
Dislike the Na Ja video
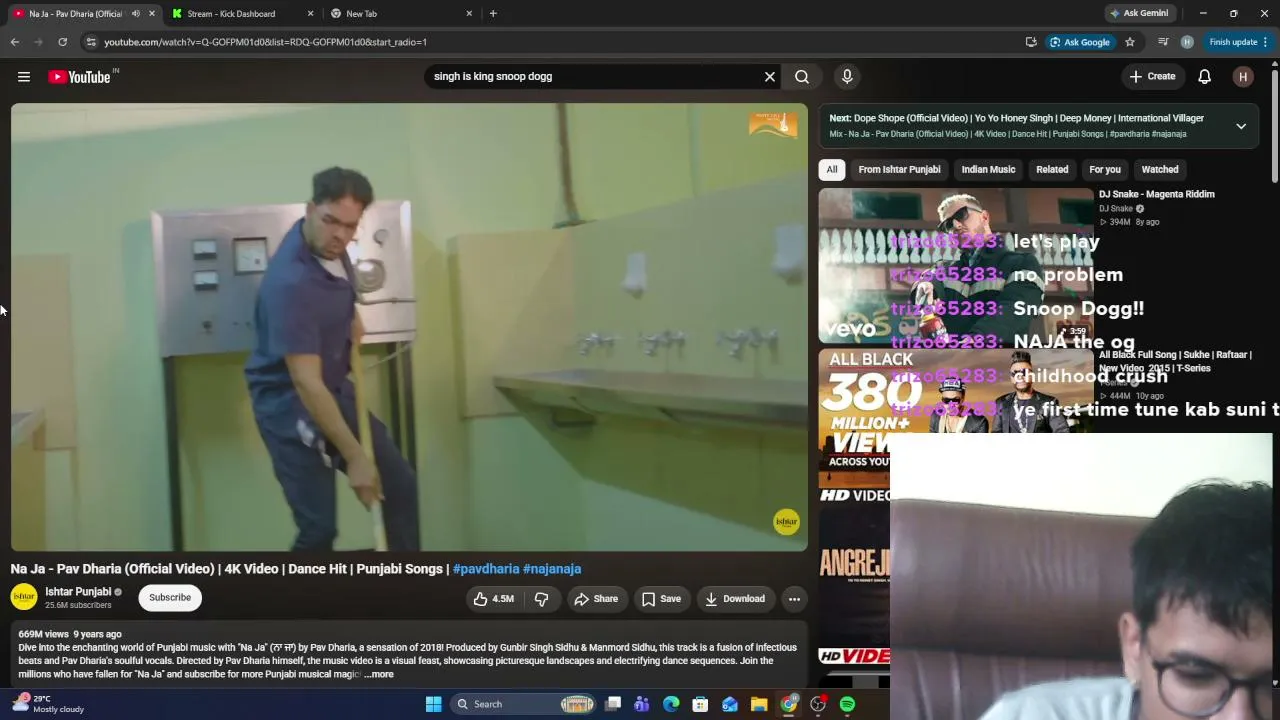[x=541, y=599]
